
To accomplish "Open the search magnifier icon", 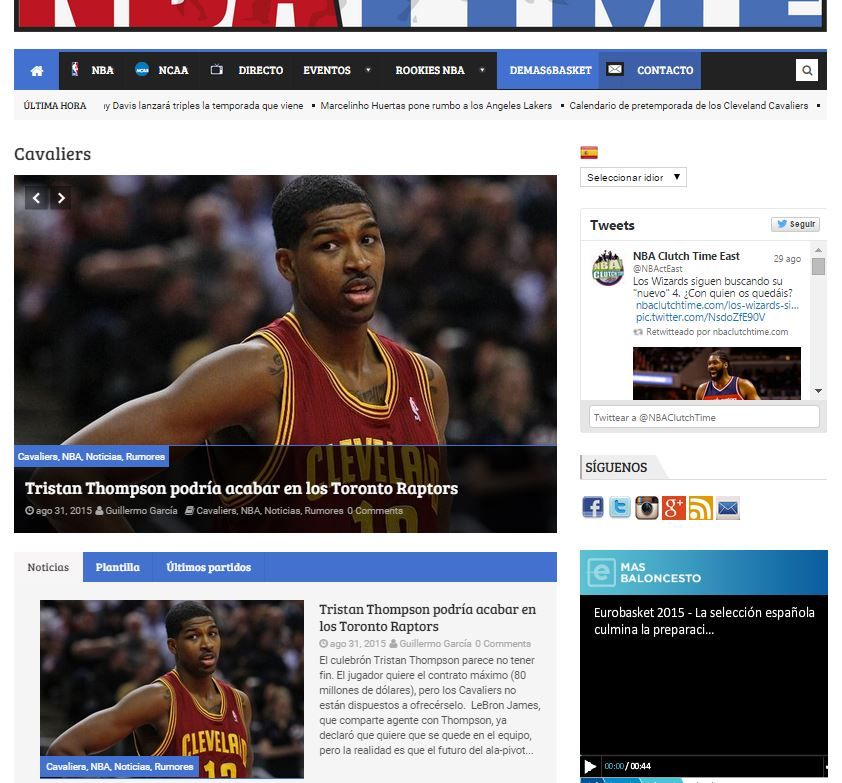I will click(807, 70).
